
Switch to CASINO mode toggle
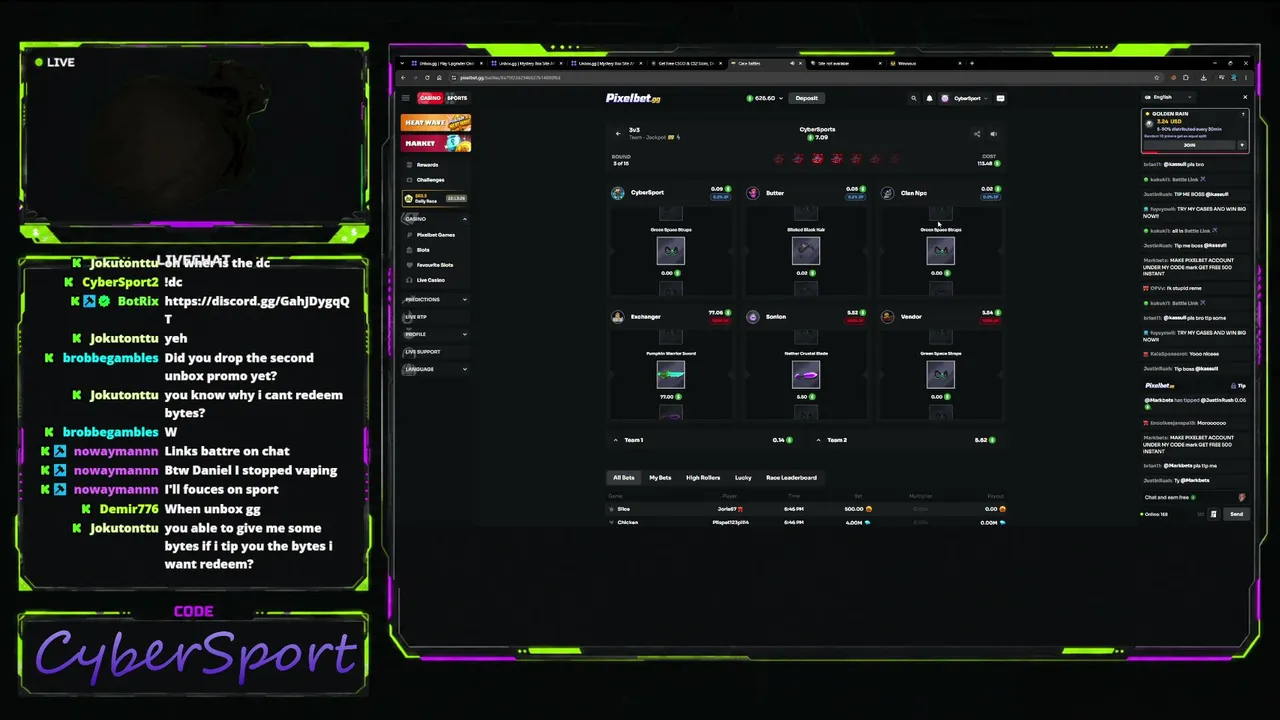point(430,98)
